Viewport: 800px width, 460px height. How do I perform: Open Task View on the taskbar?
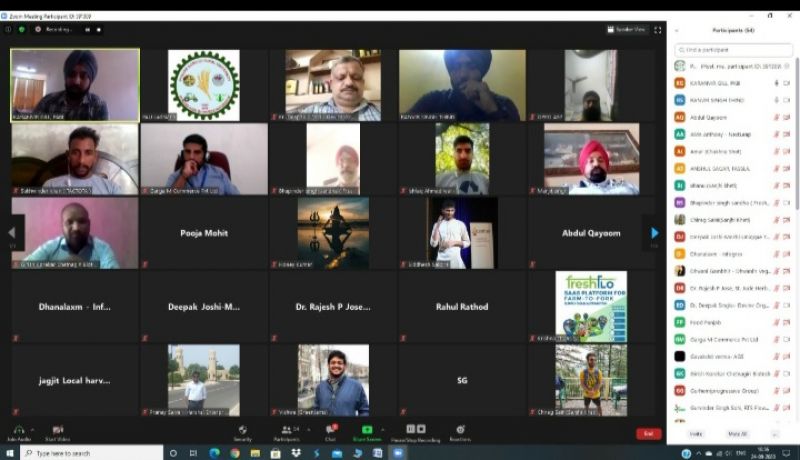[193, 453]
